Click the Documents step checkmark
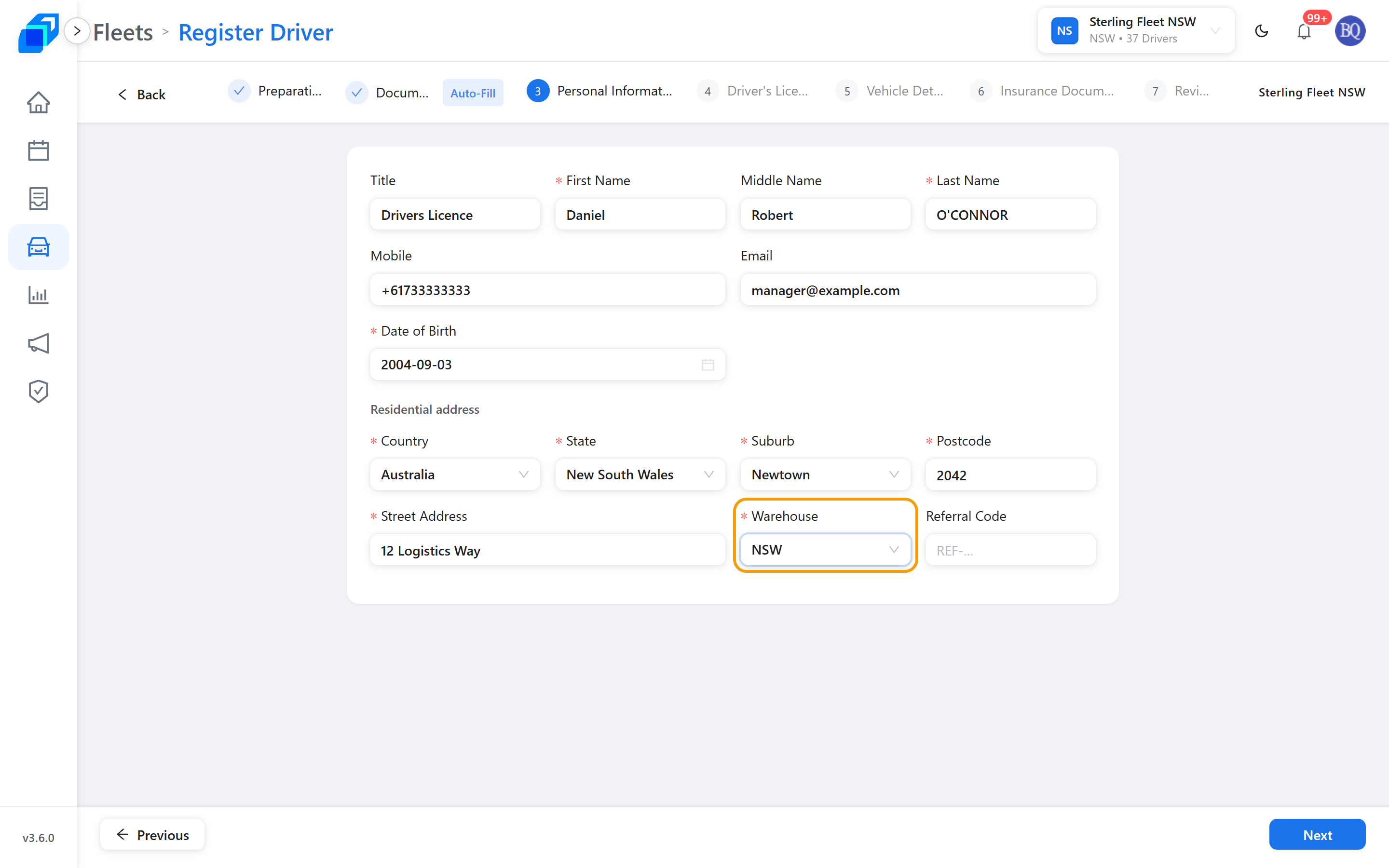The height and width of the screenshot is (868, 1389). (356, 93)
